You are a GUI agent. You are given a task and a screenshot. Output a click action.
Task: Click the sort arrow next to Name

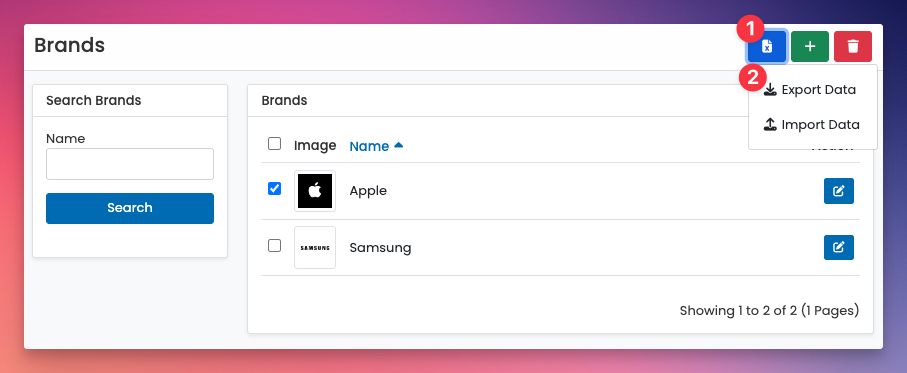coord(398,146)
